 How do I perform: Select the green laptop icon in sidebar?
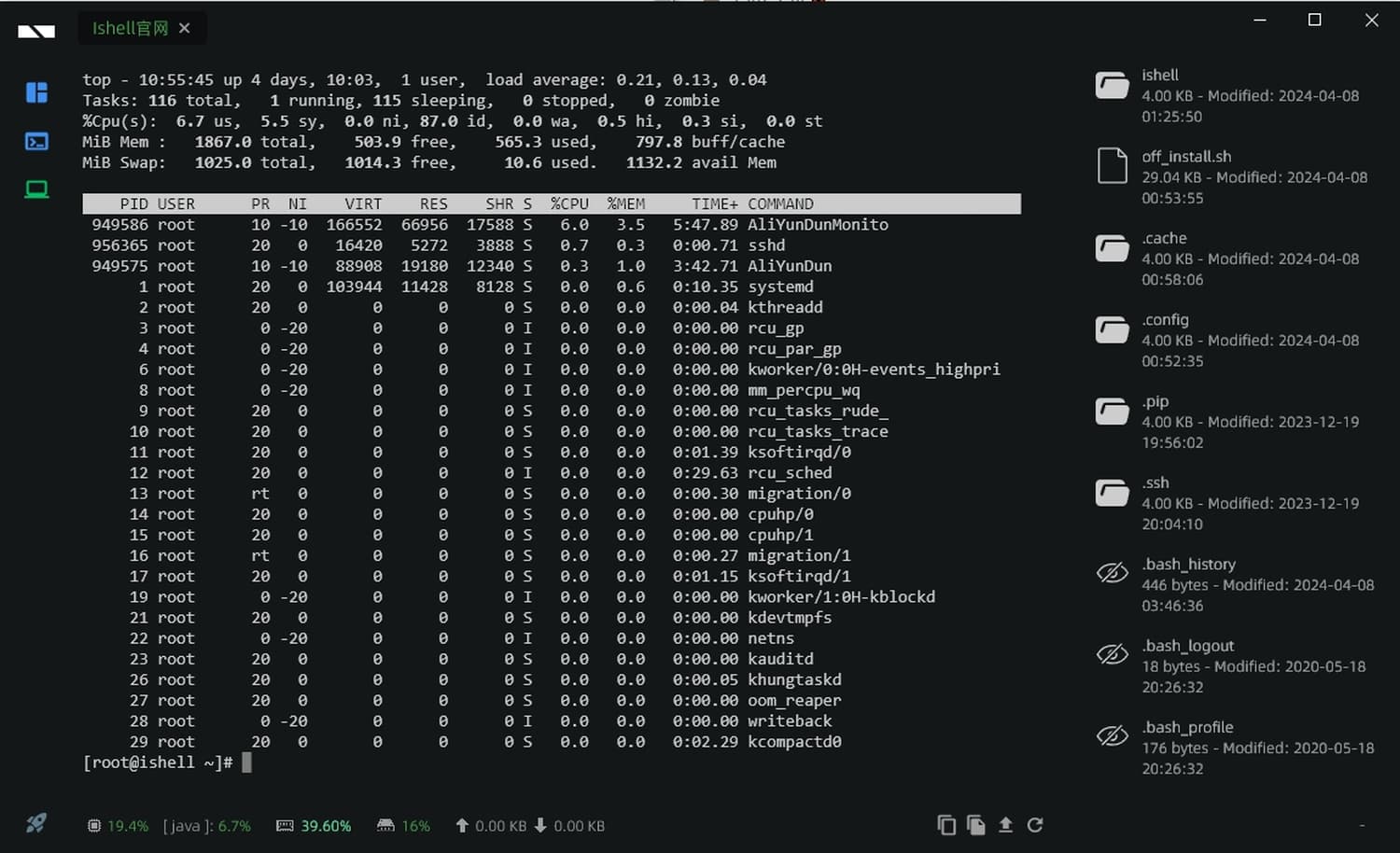36,190
